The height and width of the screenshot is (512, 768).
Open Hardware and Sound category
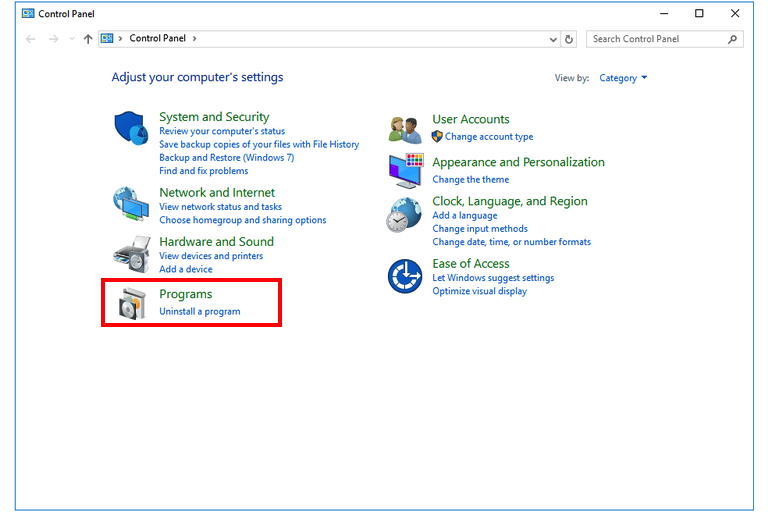point(216,242)
